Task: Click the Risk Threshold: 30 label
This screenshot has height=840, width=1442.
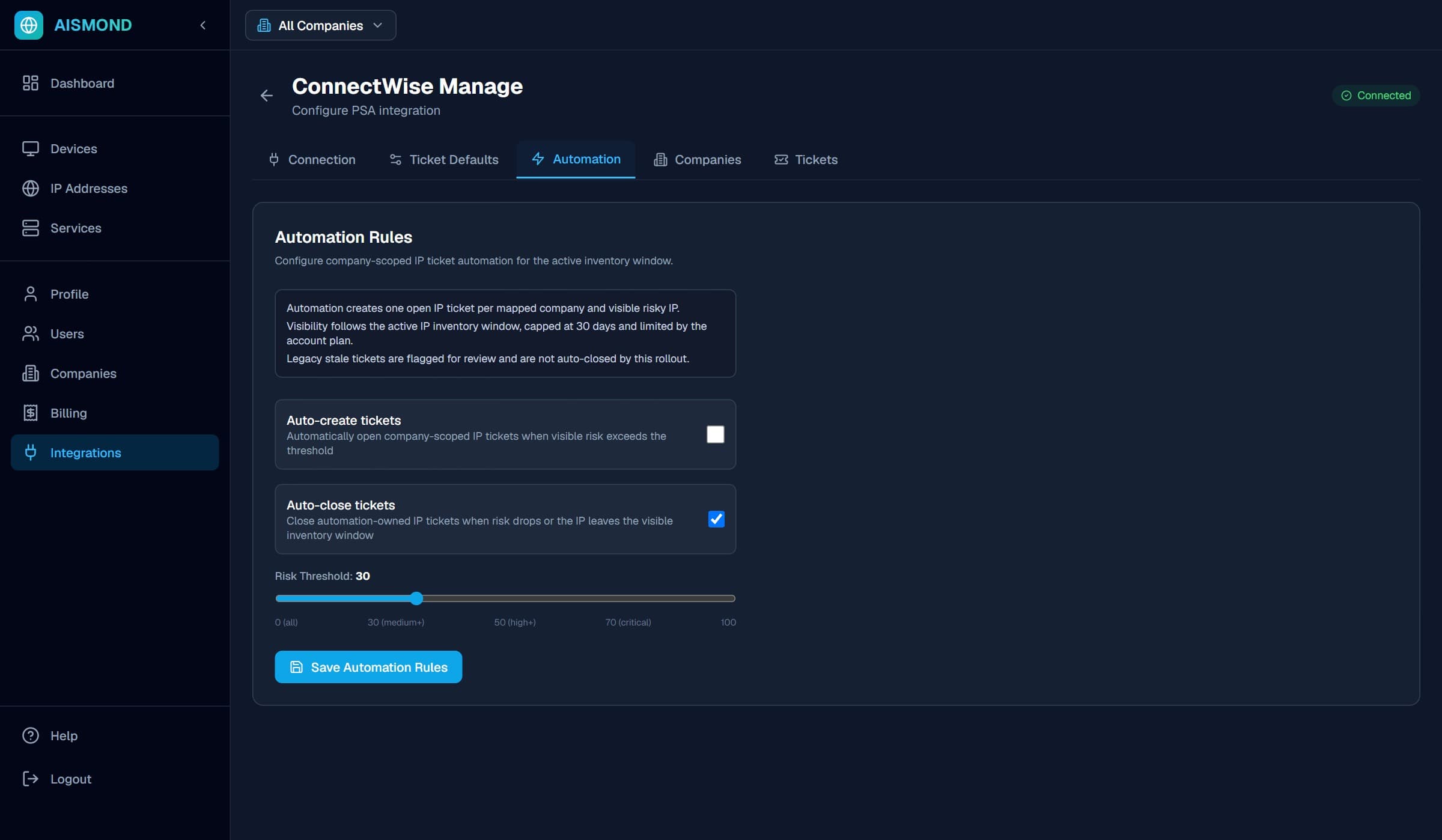Action: pos(322,576)
